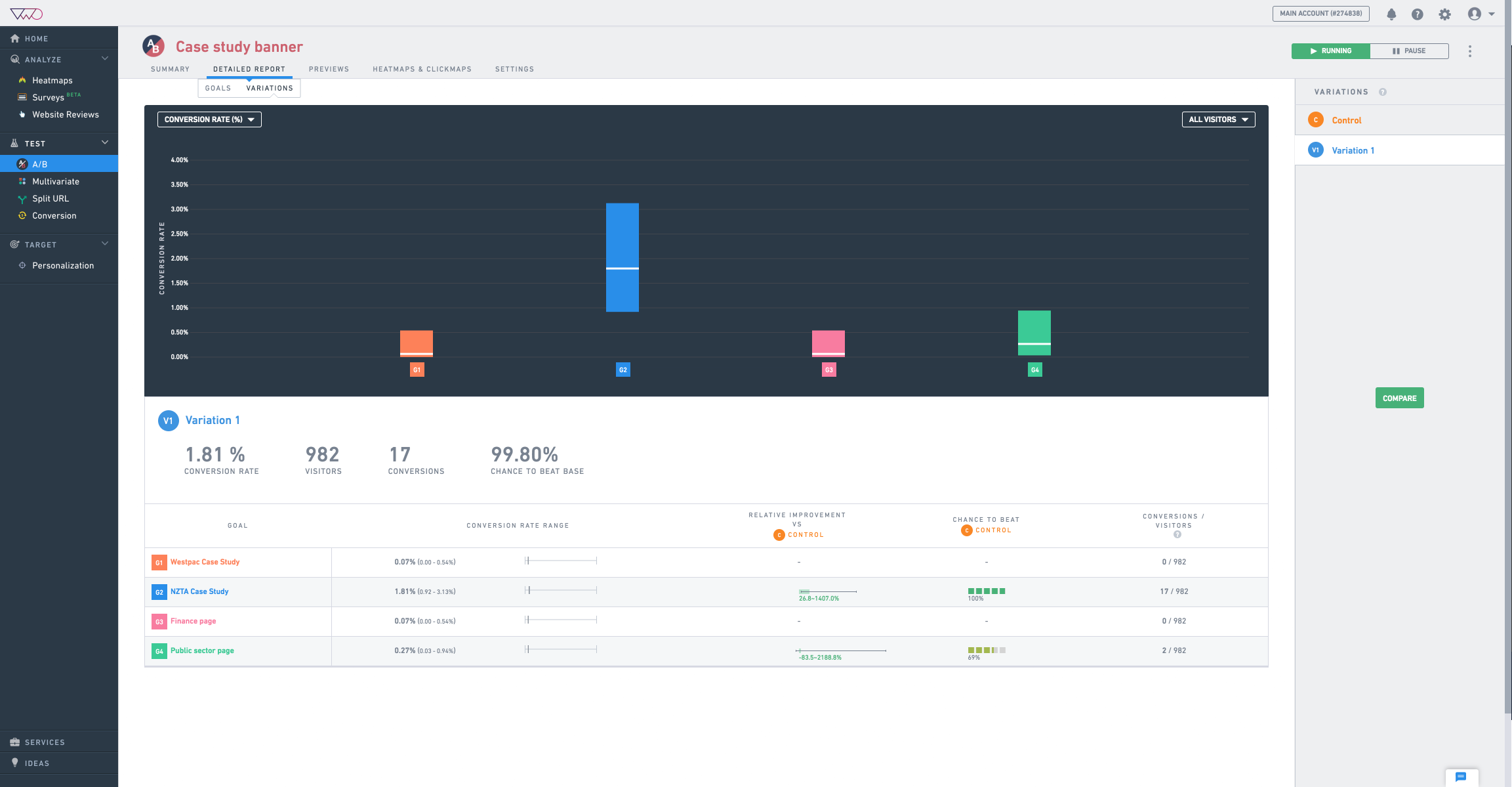Open the Split URL testing section
The width and height of the screenshot is (1512, 787).
[51, 198]
